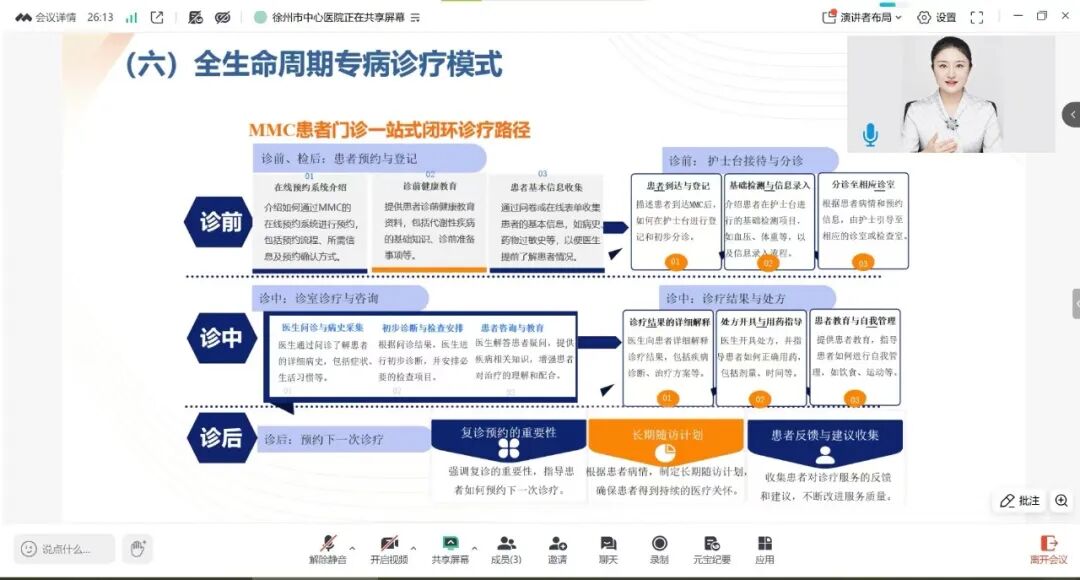Screen dimensions: 1080x580
Task: Start sharing with 共享屏幕 button
Action: pyautogui.click(x=450, y=550)
